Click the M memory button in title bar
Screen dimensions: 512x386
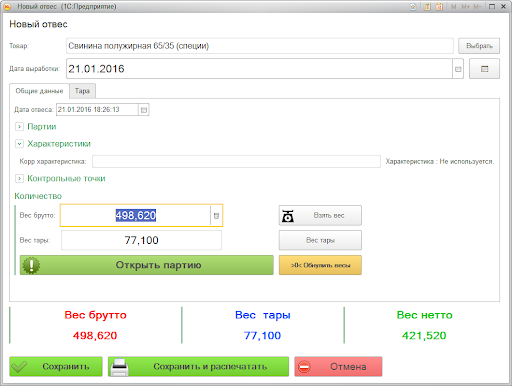coord(453,7)
